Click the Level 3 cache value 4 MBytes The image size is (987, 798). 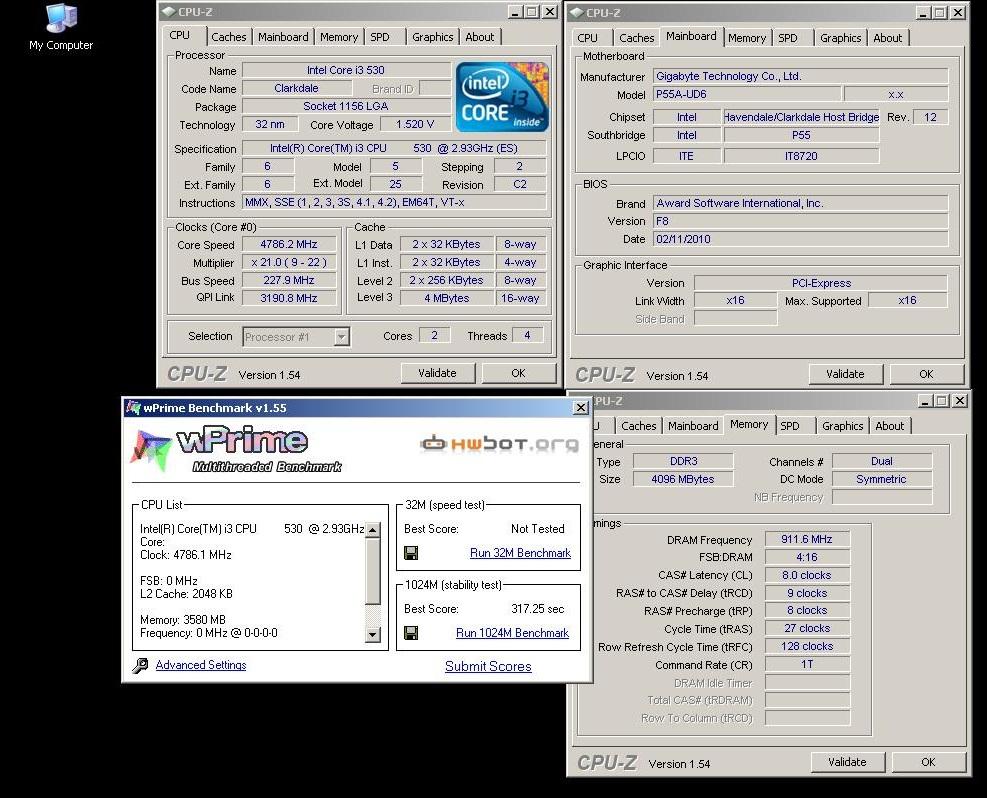446,298
